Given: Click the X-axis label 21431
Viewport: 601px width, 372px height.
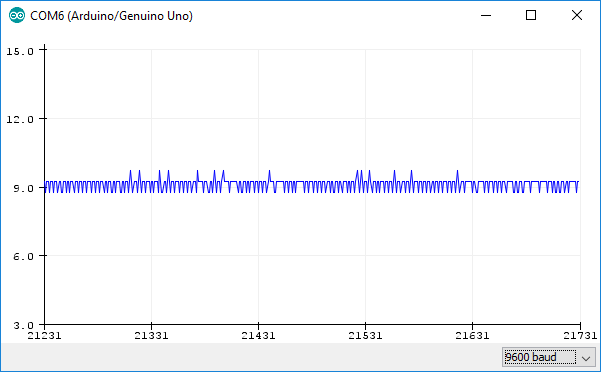Looking at the screenshot, I should click(258, 336).
